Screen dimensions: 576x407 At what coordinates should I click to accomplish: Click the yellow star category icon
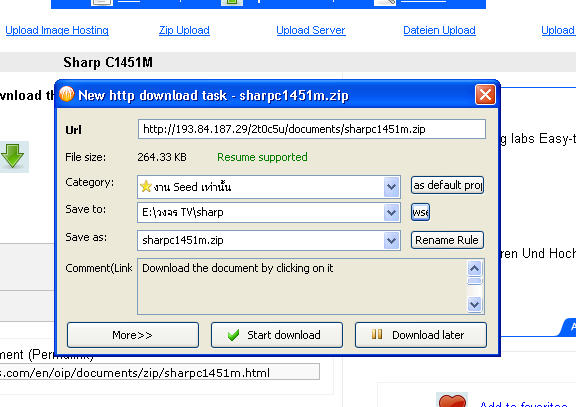point(146,186)
